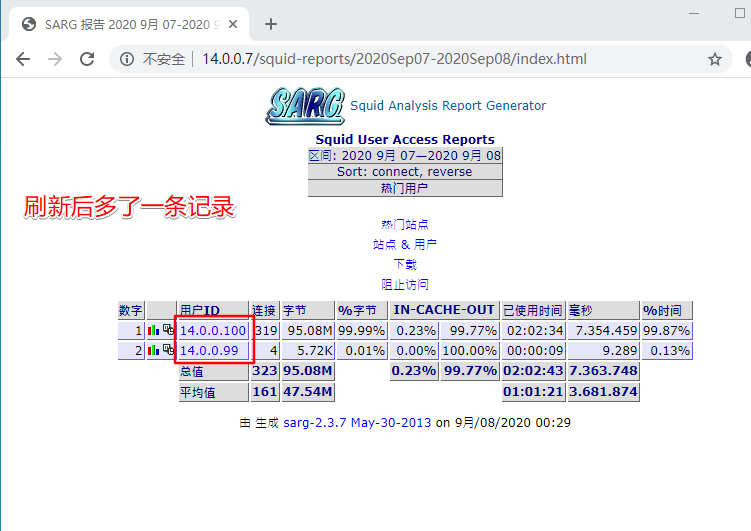Click the 已使用时间 column header
Image resolution: width=751 pixels, height=531 pixels.
point(533,310)
